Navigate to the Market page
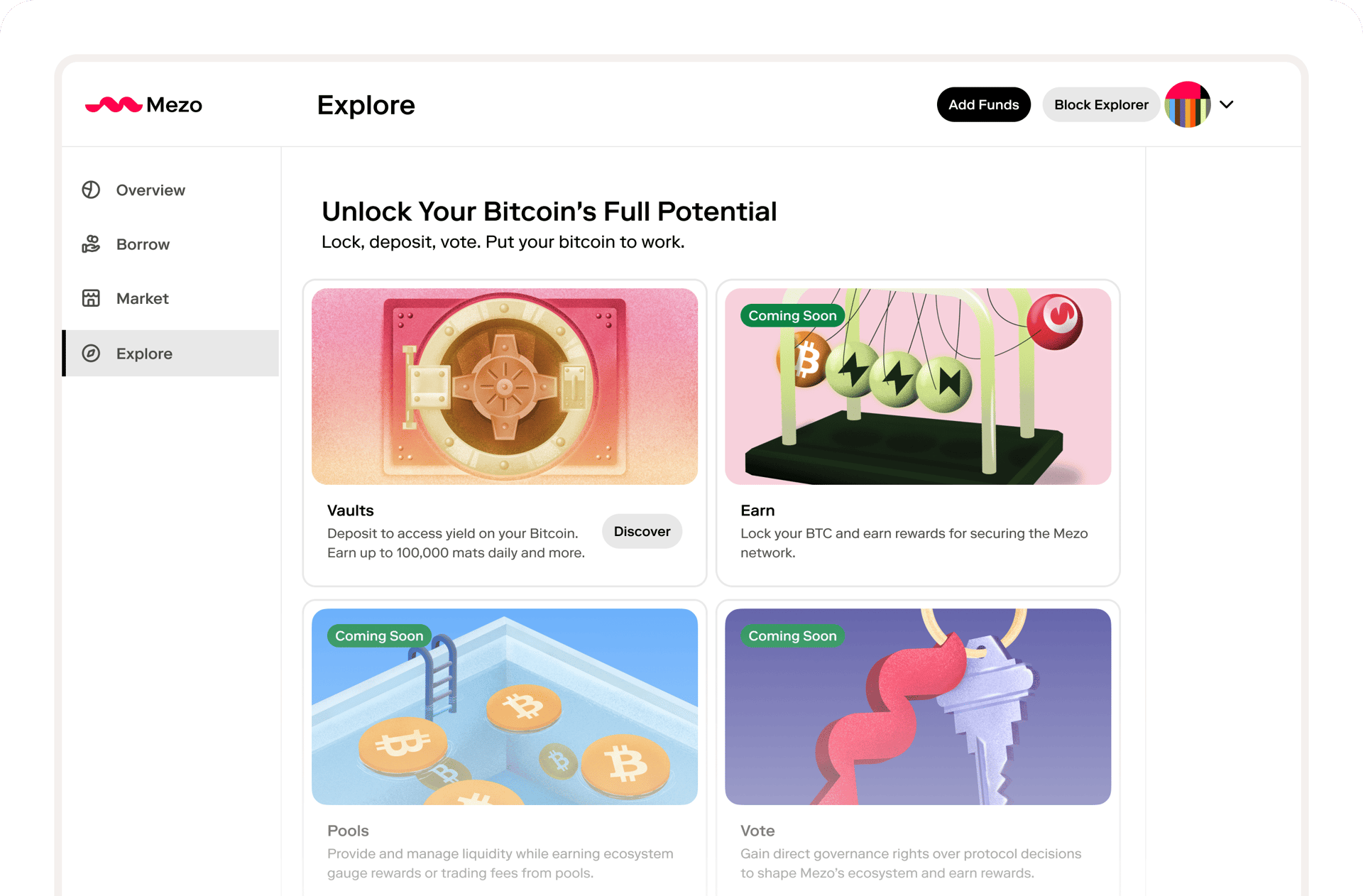The height and width of the screenshot is (896, 1363). [142, 298]
